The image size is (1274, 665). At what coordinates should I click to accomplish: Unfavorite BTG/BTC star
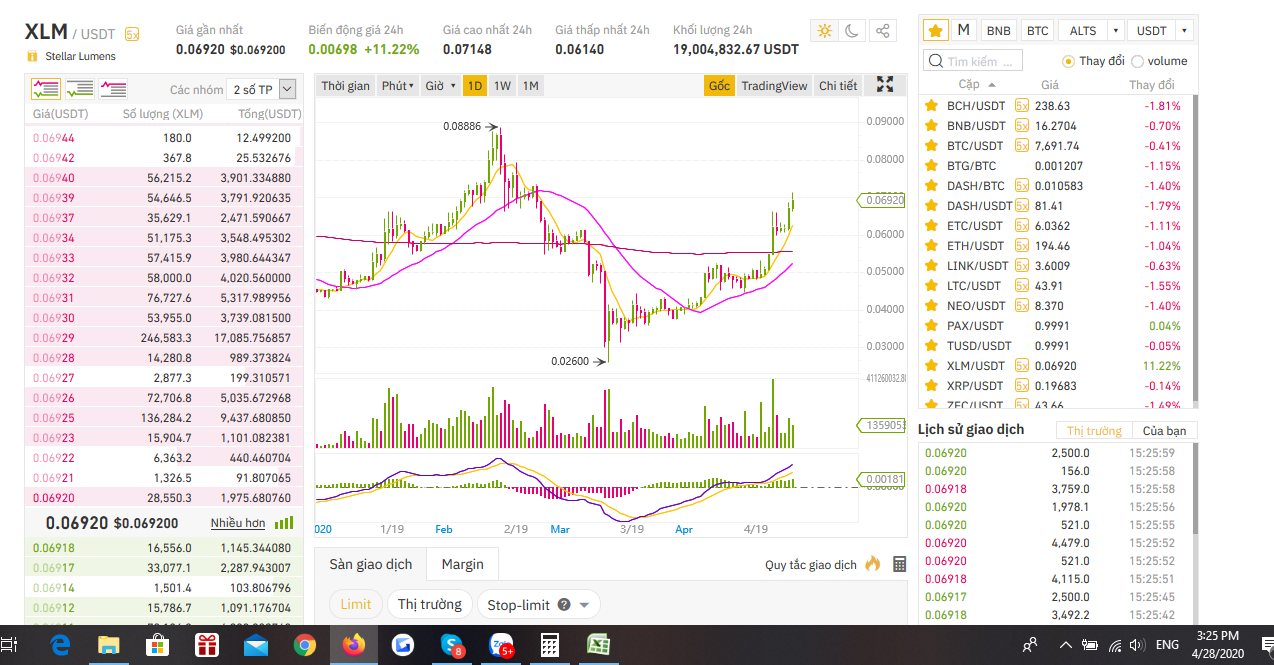tap(931, 165)
